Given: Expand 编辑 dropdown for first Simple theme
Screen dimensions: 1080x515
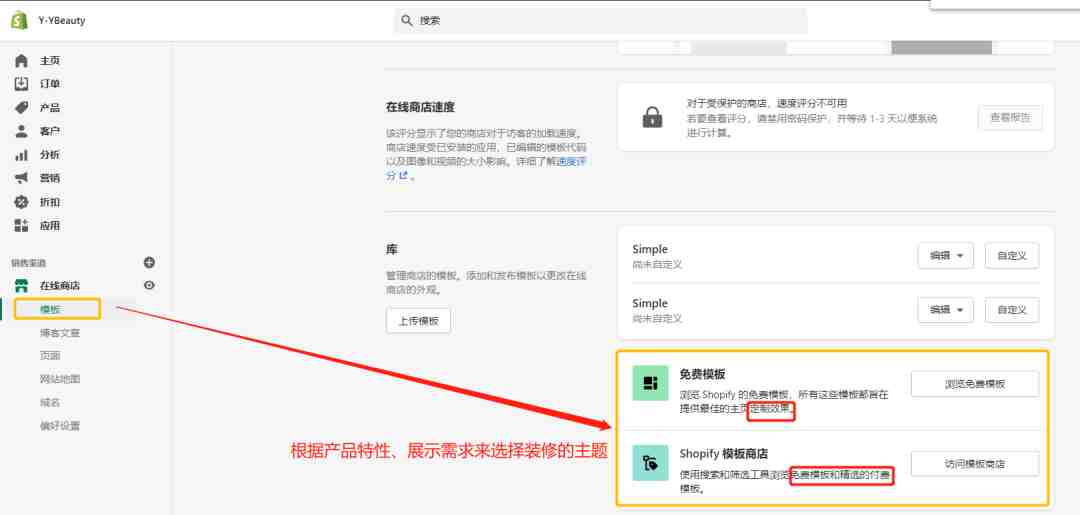Looking at the screenshot, I should (x=946, y=255).
